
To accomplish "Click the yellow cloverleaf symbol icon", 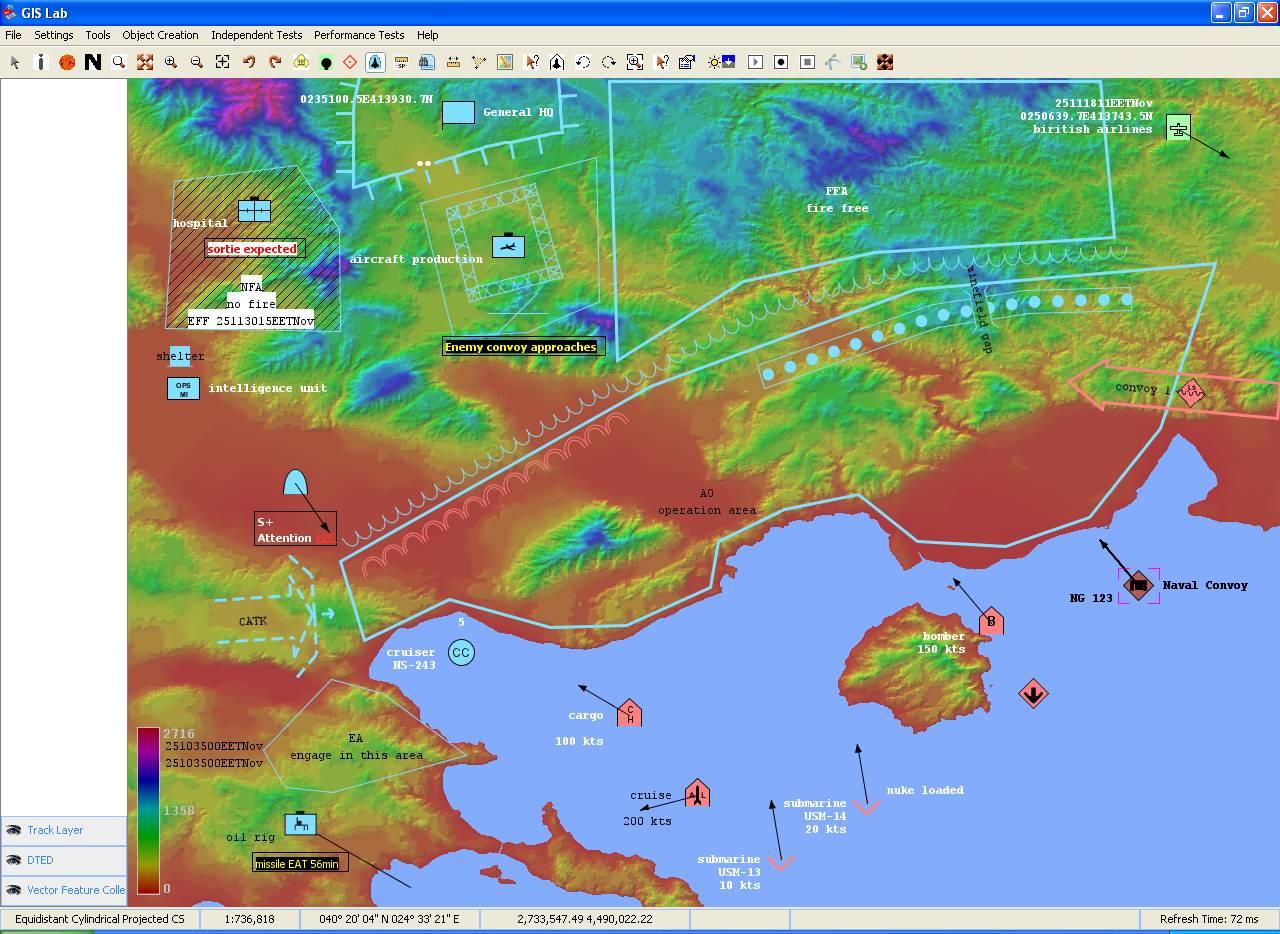I will (x=301, y=62).
